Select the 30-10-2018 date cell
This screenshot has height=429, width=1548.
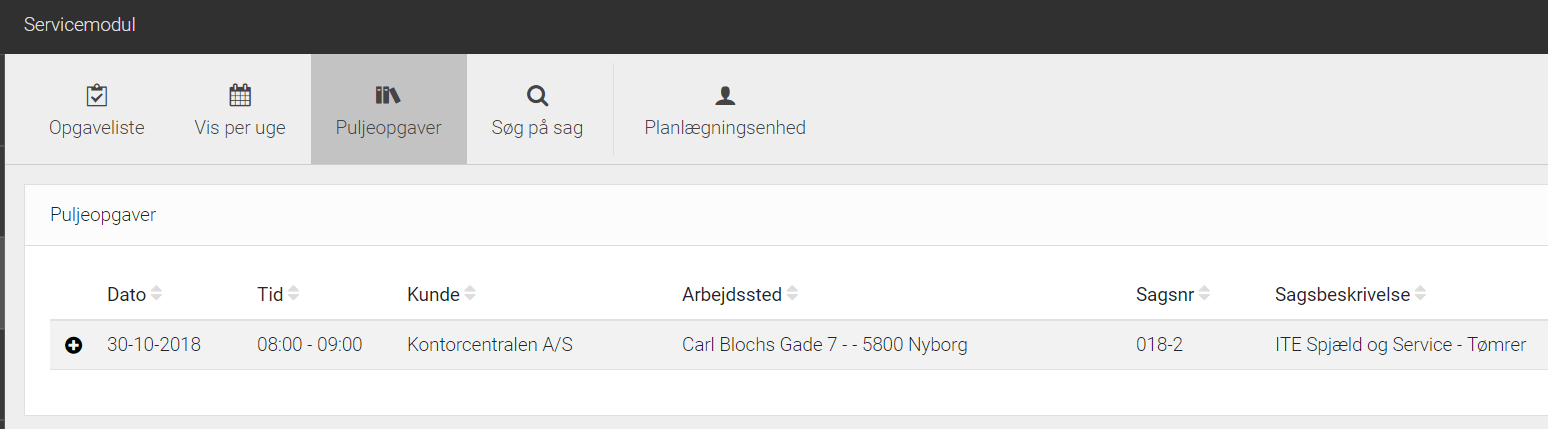(154, 345)
